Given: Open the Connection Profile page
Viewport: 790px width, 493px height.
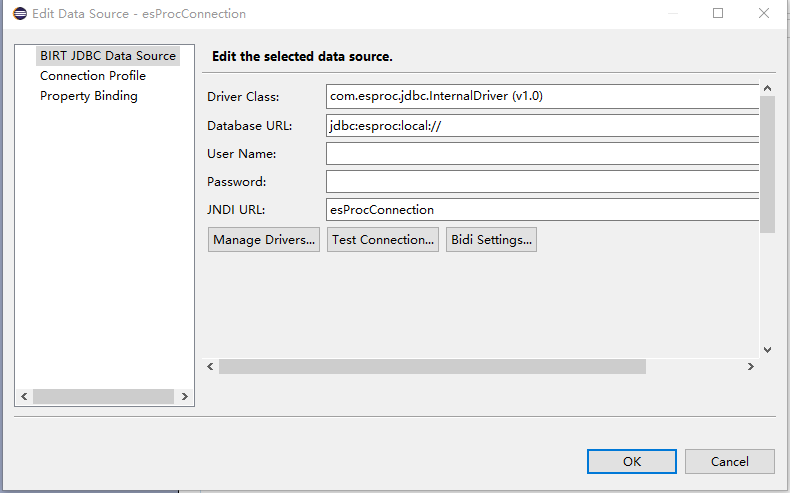Looking at the screenshot, I should click(x=93, y=76).
